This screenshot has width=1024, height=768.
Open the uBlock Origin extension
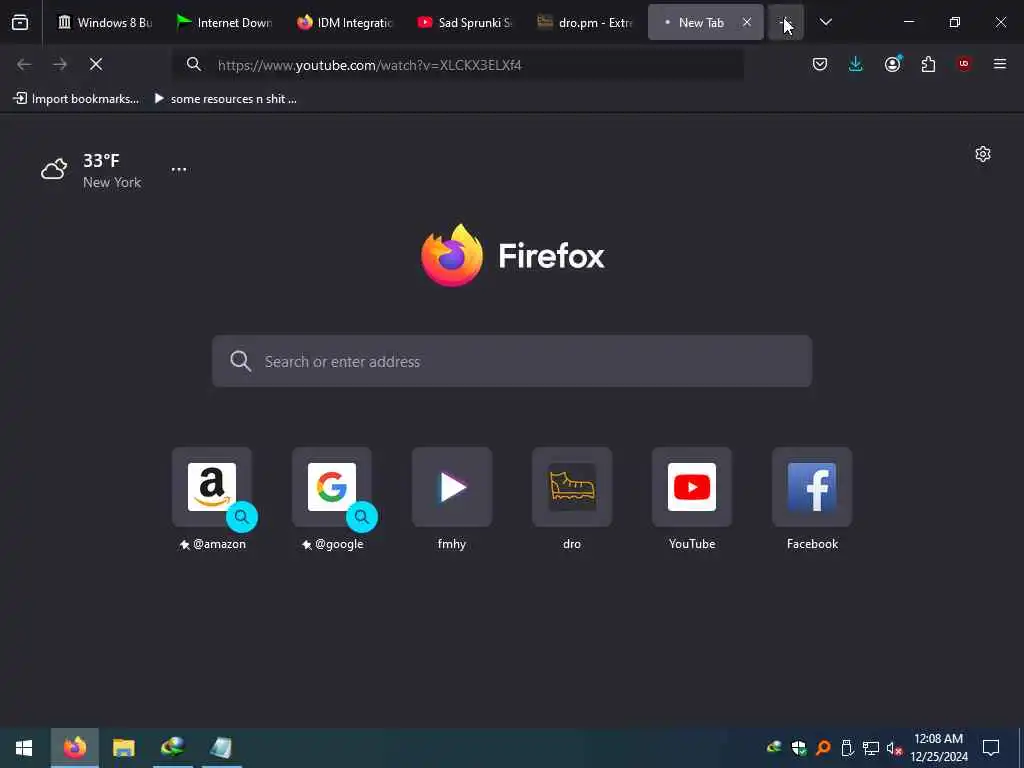click(964, 64)
